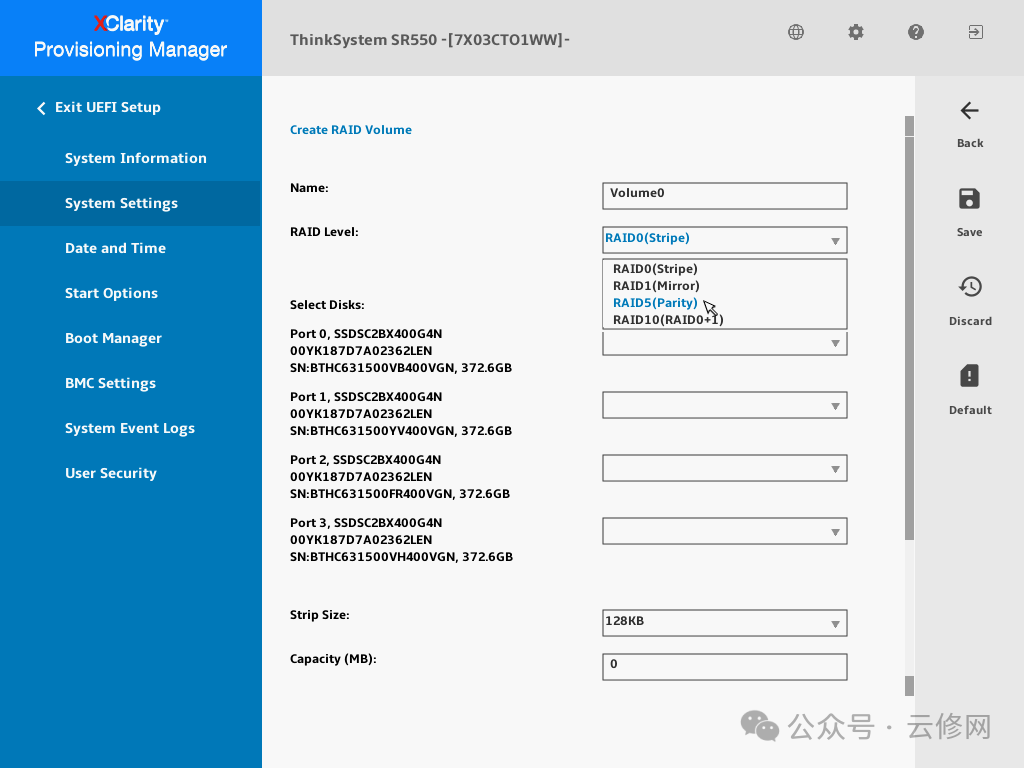This screenshot has height=768, width=1024.
Task: Open the help question mark icon
Action: [x=916, y=32]
